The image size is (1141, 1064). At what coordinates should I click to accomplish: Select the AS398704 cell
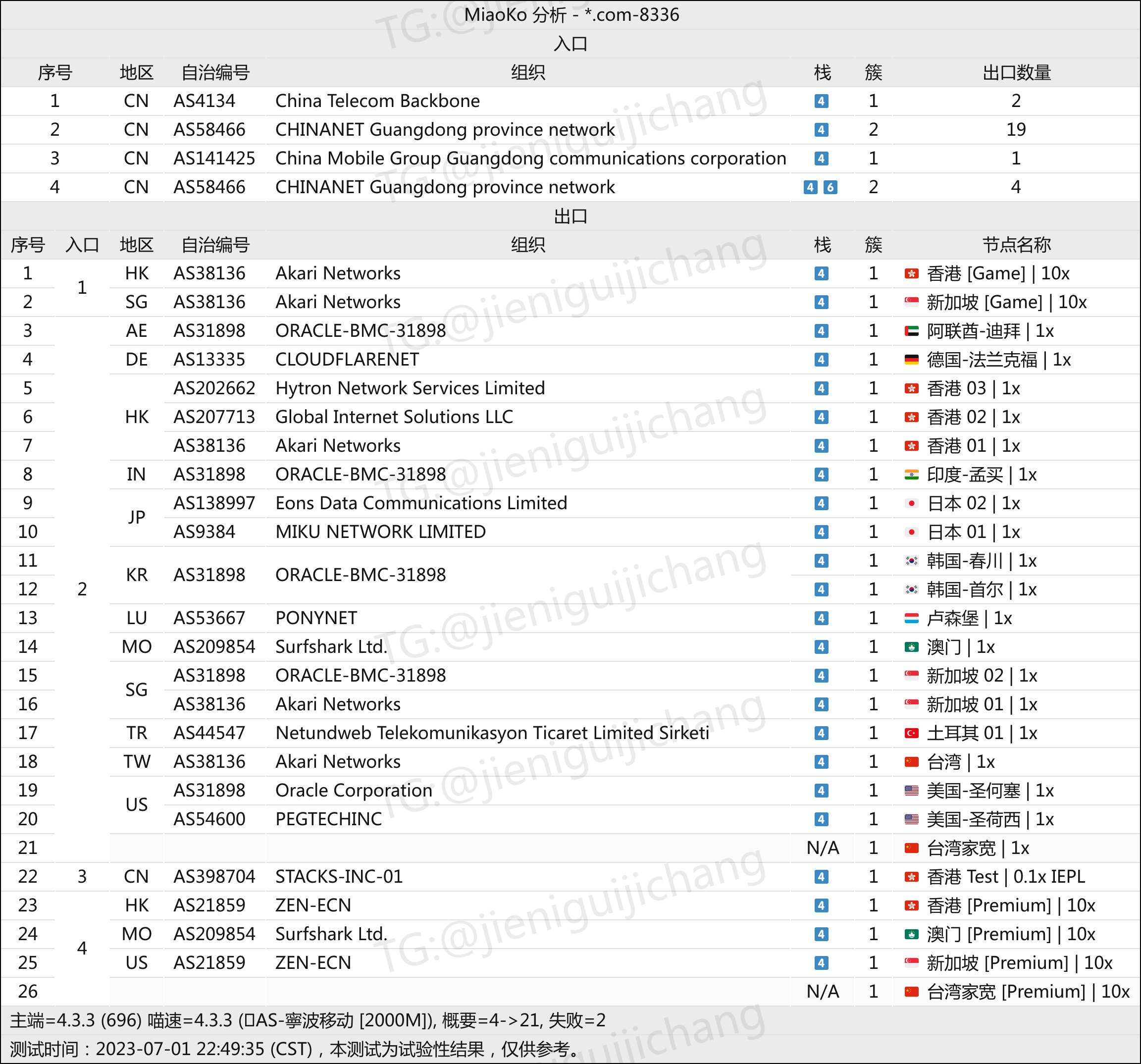[214, 876]
